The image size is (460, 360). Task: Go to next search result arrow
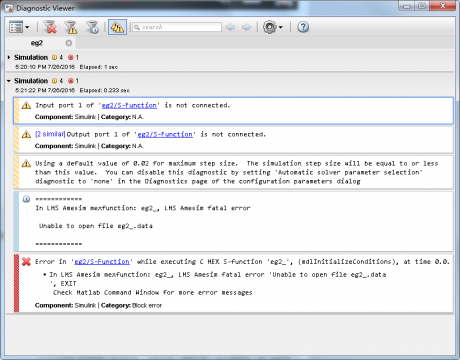tap(246, 27)
